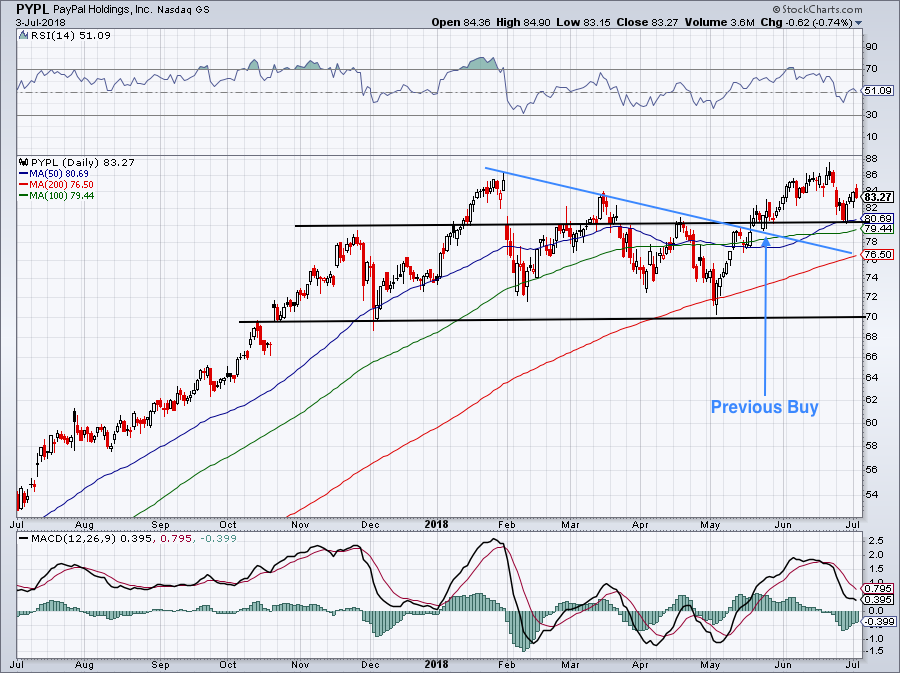Click the 'MA(50) 80.69' legend text
Screen dimensions: 900x673
pyautogui.click(x=59, y=174)
